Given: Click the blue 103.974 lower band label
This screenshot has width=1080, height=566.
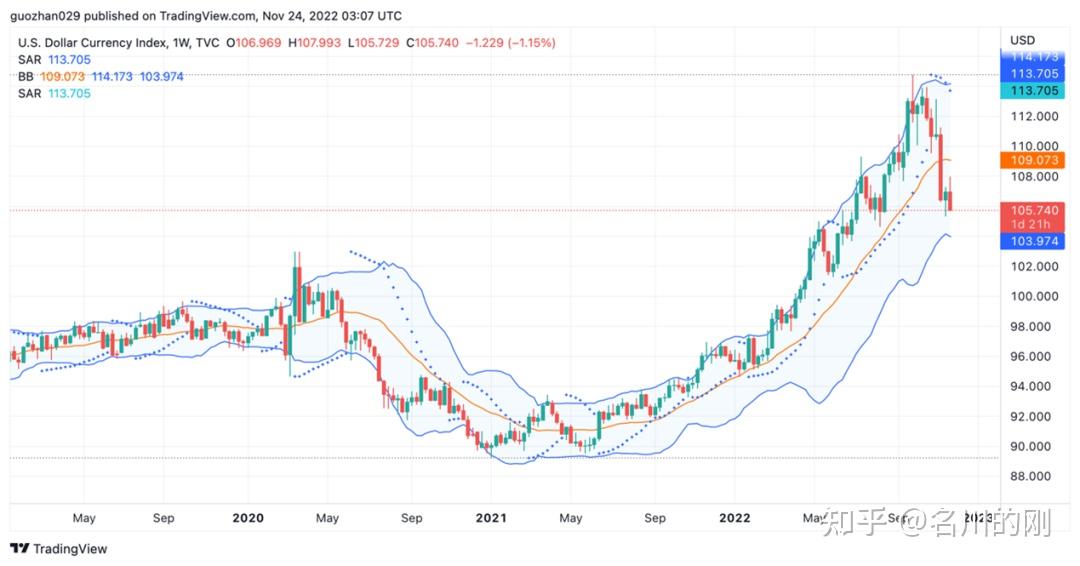Looking at the screenshot, I should [x=1032, y=241].
